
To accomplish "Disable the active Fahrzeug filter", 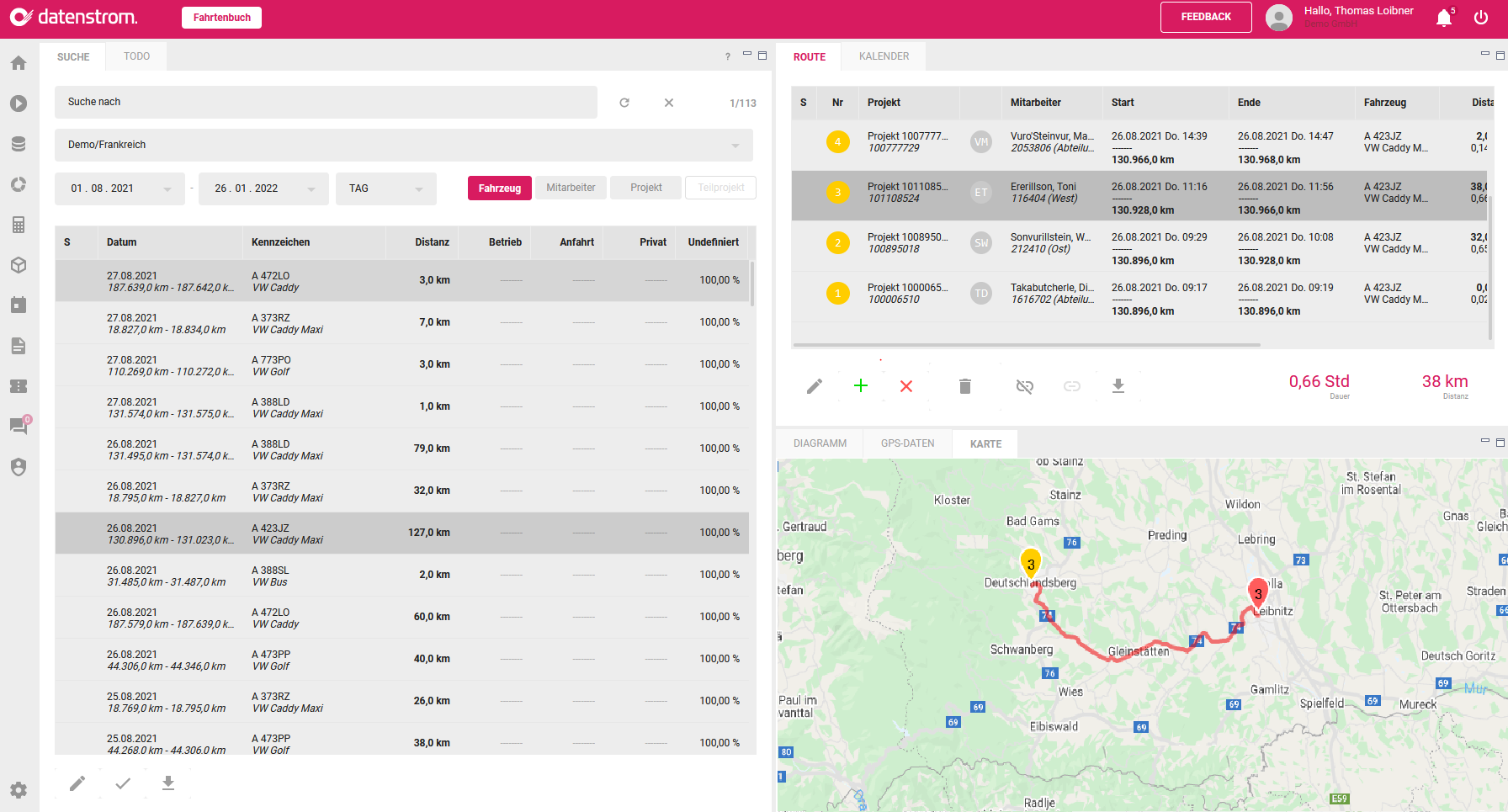I will pyautogui.click(x=499, y=188).
